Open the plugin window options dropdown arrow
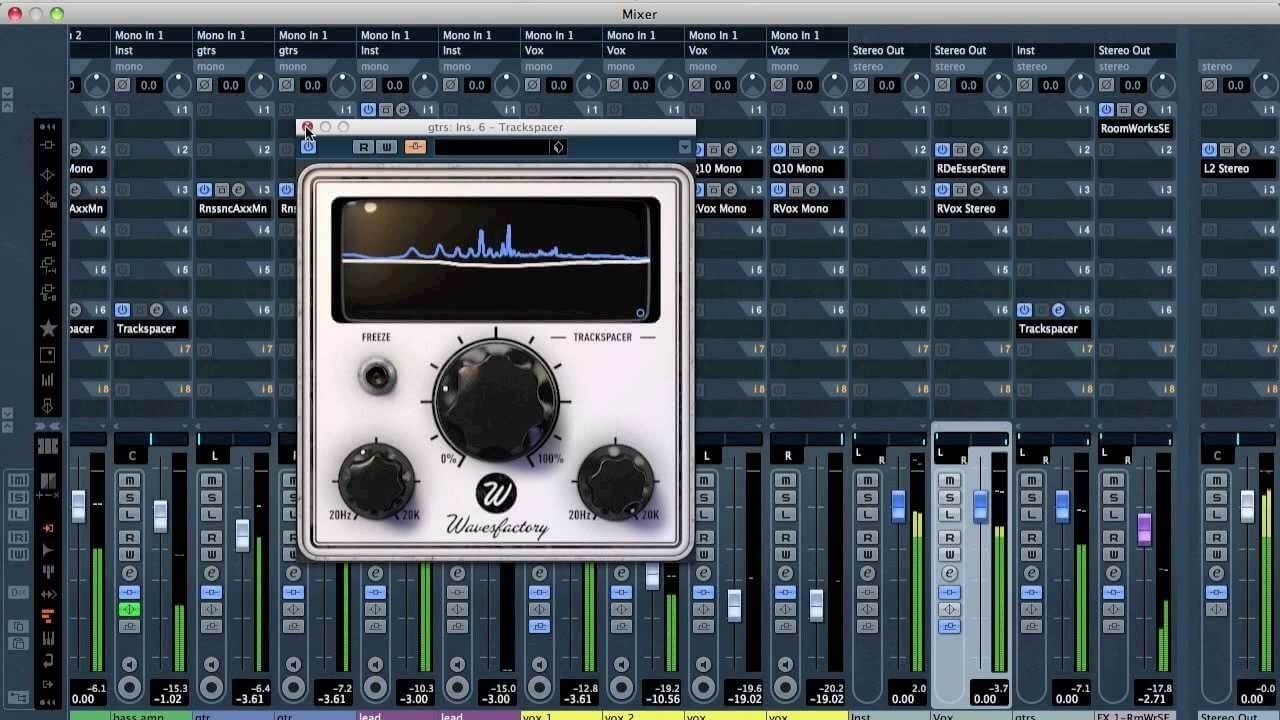Image resolution: width=1280 pixels, height=720 pixels. pyautogui.click(x=684, y=147)
